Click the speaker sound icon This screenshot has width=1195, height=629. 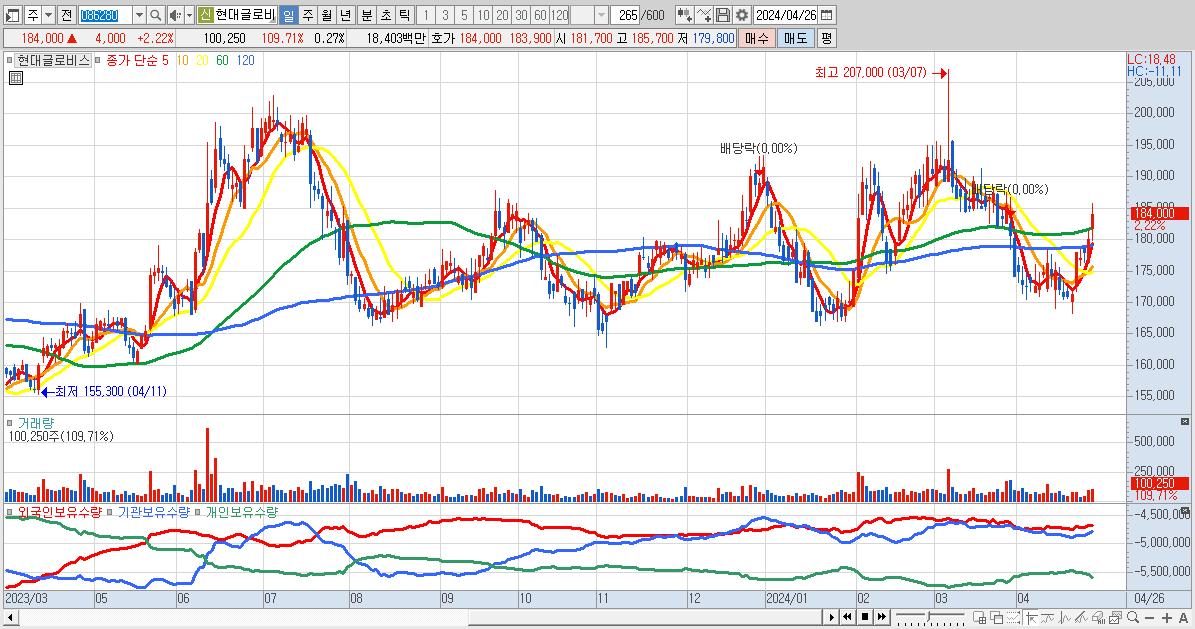(175, 15)
